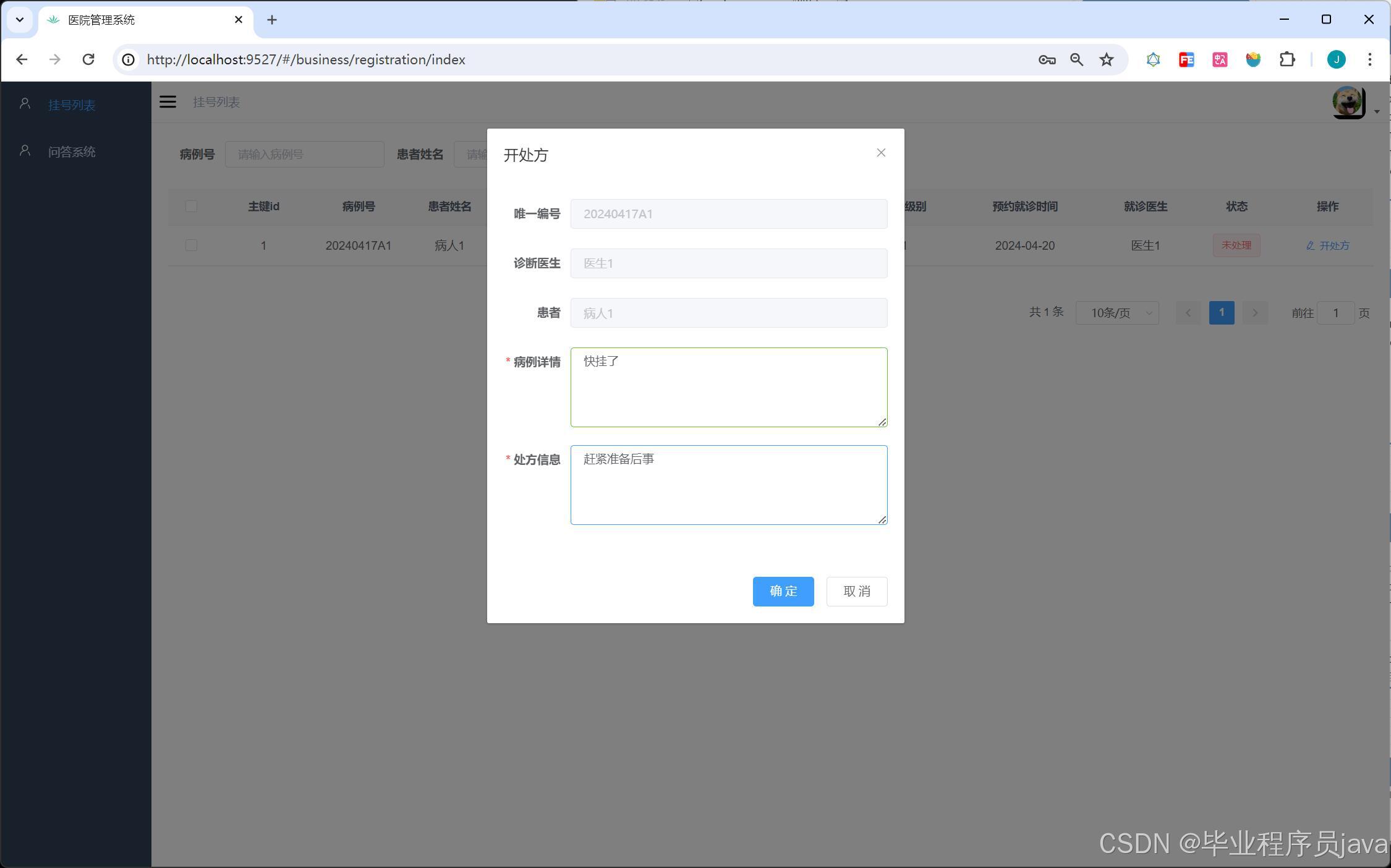Viewport: 1391px width, 868px height.
Task: Open a new browser tab
Action: click(272, 20)
